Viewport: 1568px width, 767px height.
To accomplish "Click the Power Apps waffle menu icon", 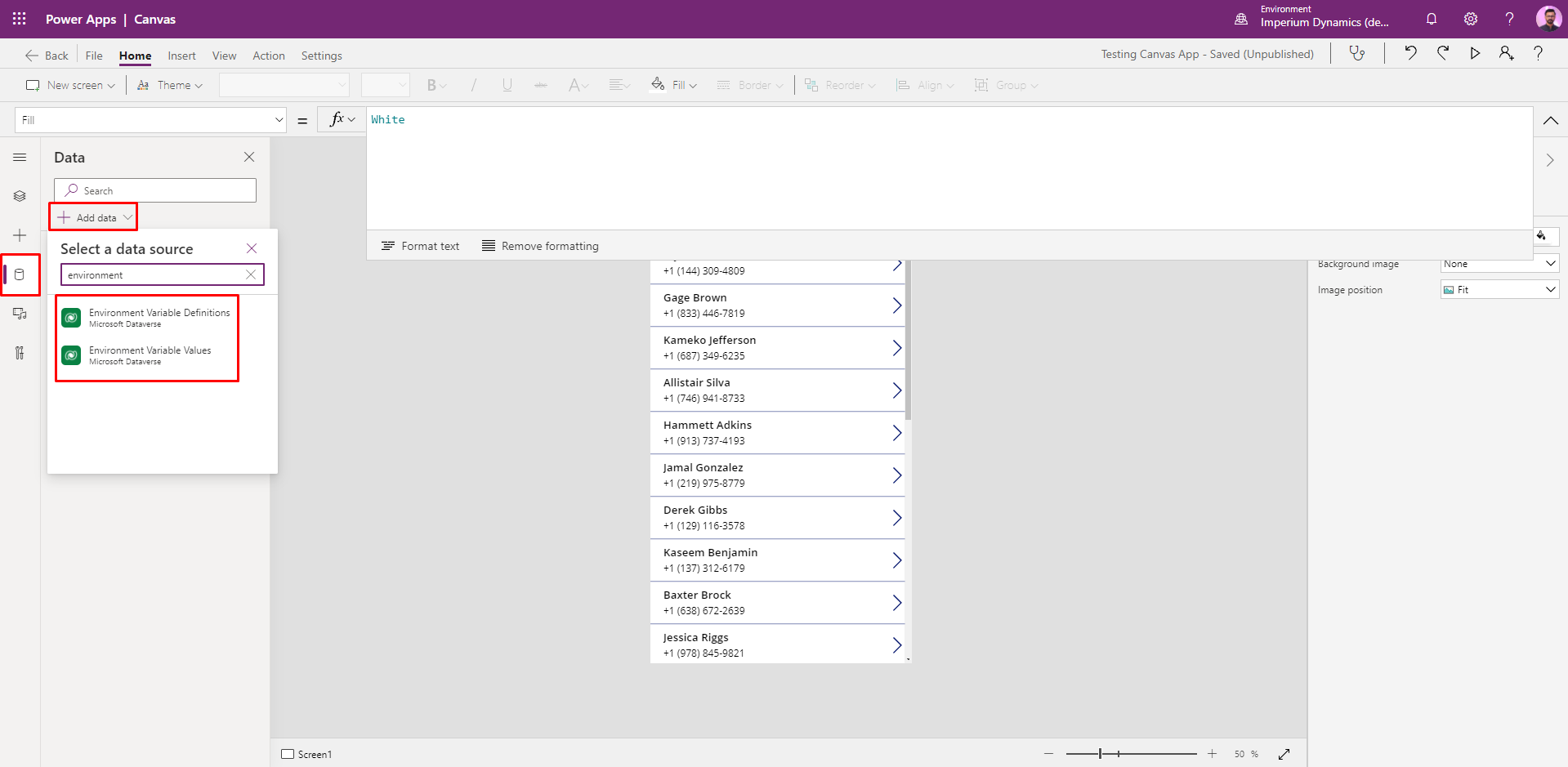I will pyautogui.click(x=18, y=19).
